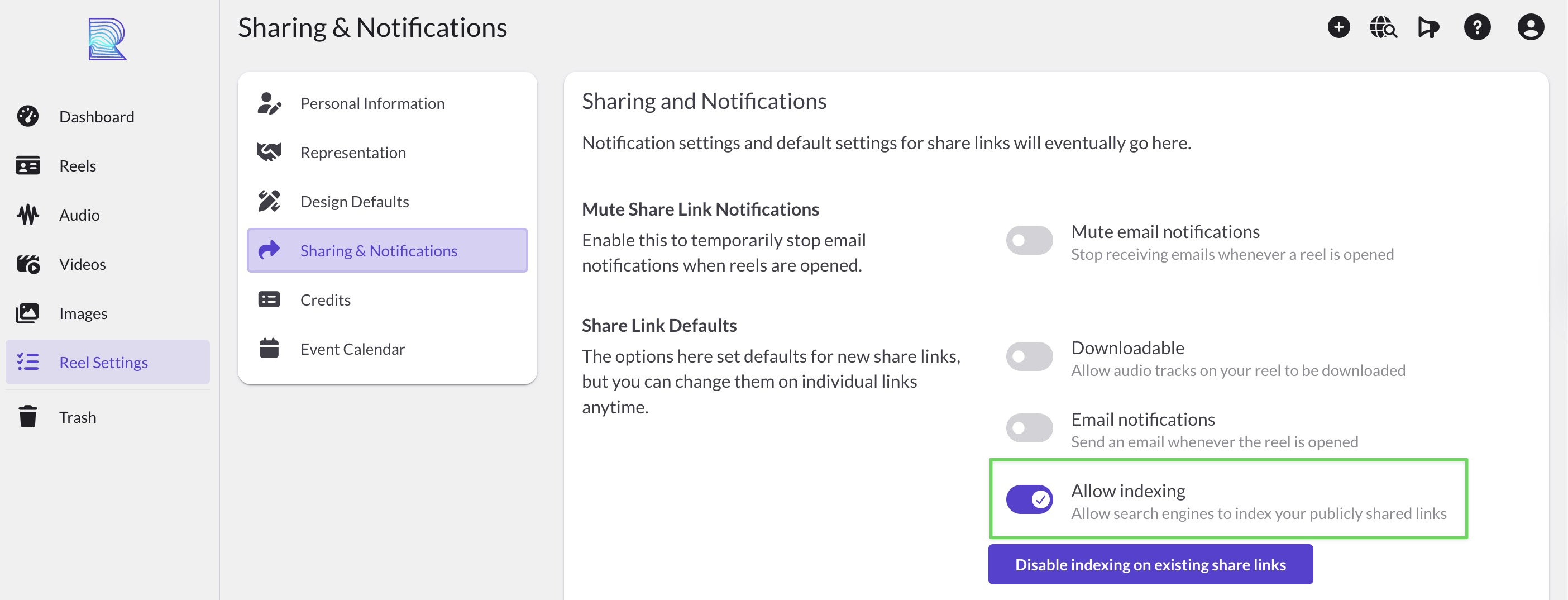Toggle Mute email notifications switch

[x=1029, y=241]
